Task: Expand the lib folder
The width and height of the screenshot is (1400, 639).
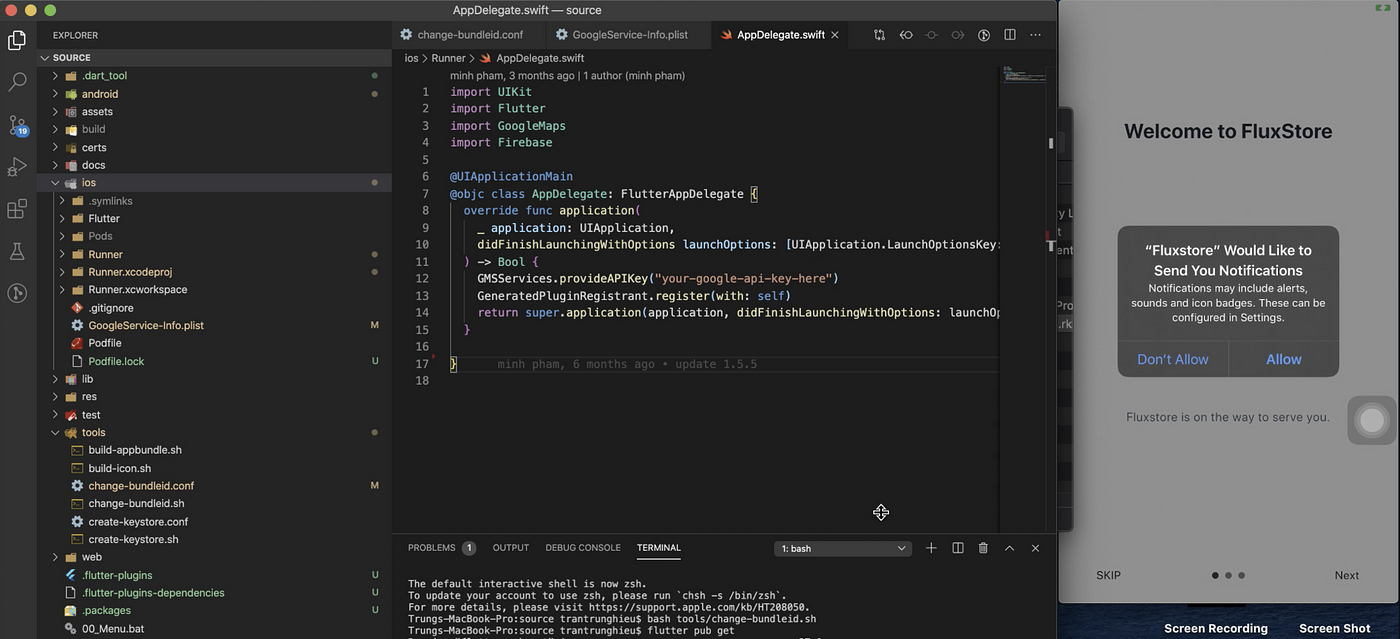Action: 56,379
